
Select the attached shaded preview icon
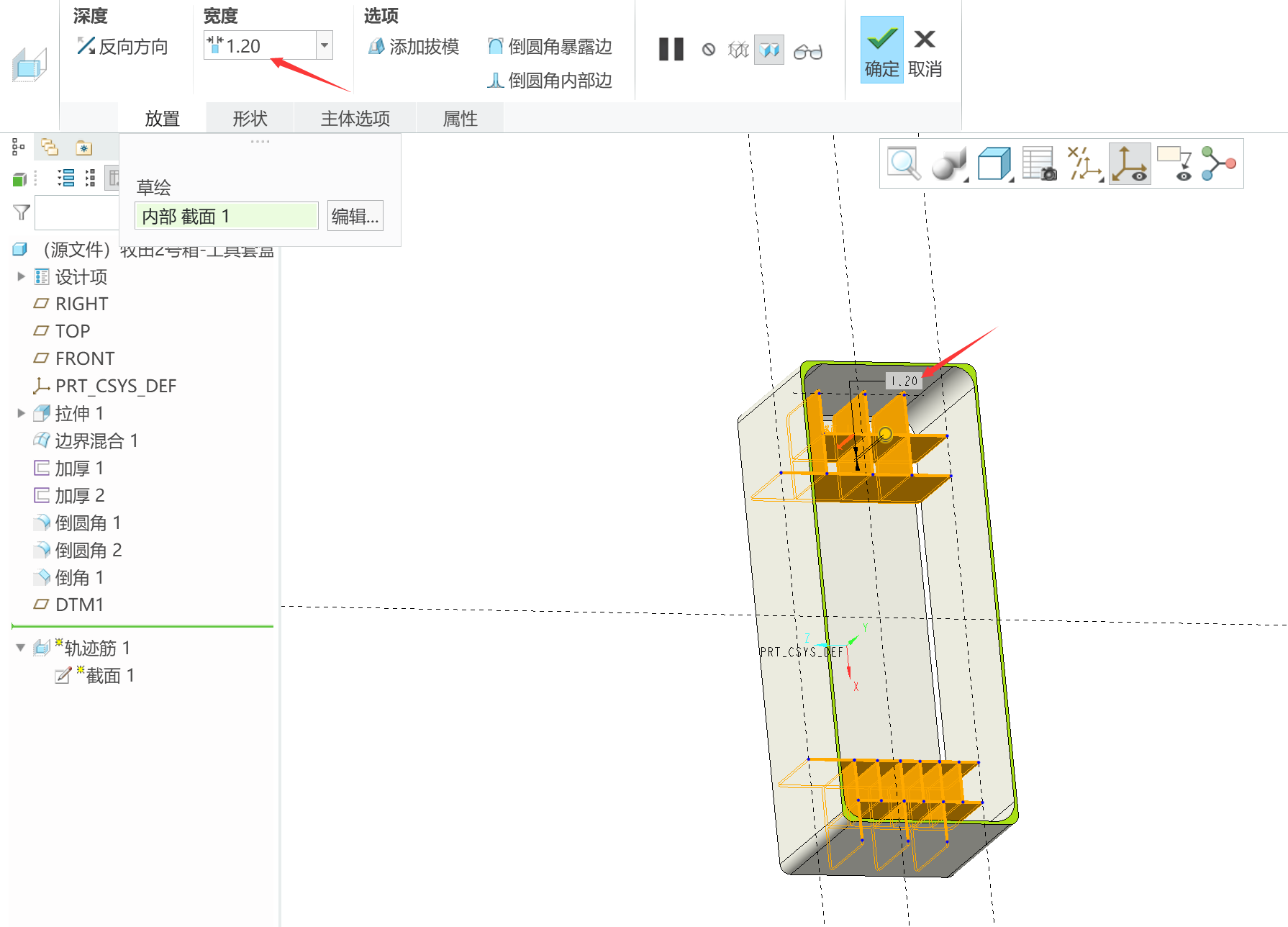point(769,50)
